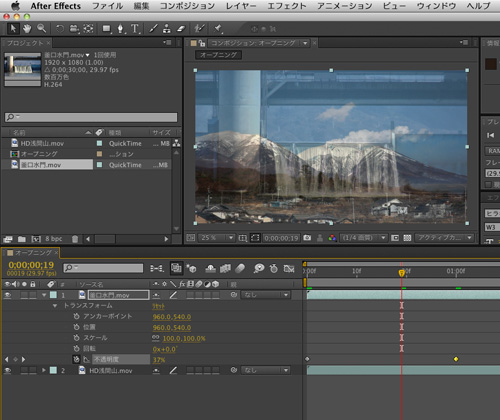Screen dimensions: 500x420
Task: Click the auto-keyframe stopwatch icon in timeline
Action: click(274, 268)
